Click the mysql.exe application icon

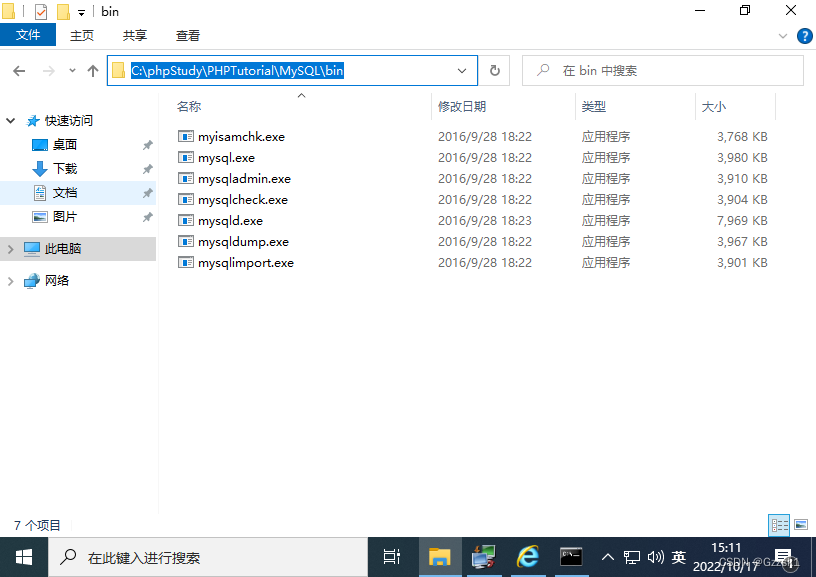(x=186, y=157)
